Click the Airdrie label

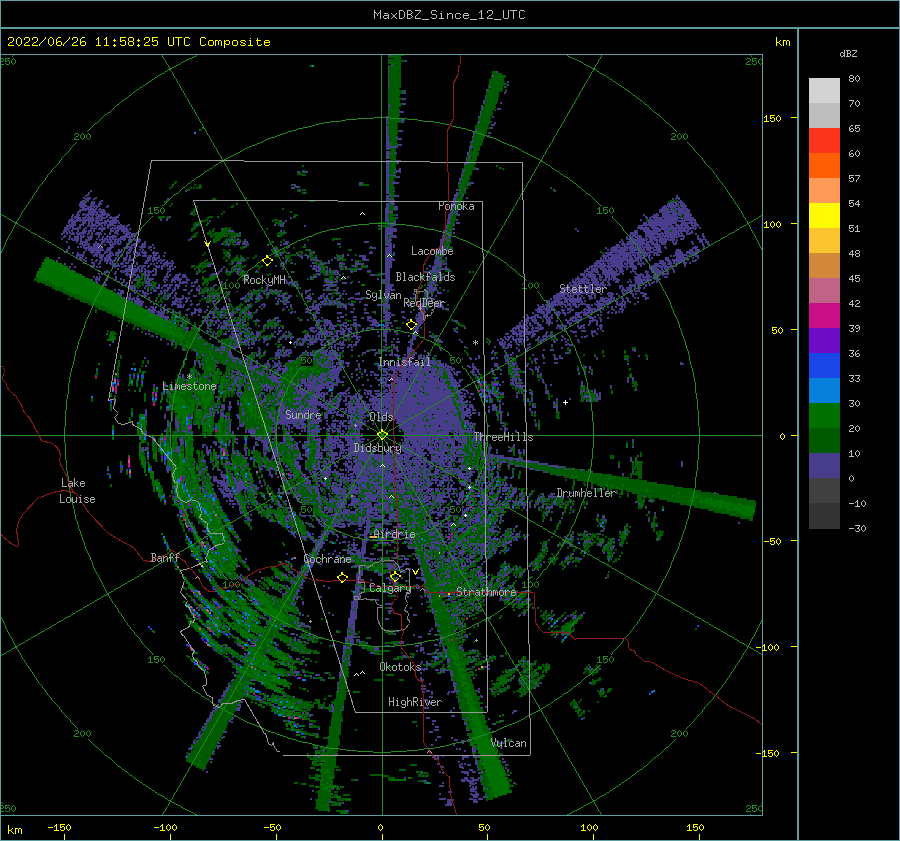[x=394, y=534]
